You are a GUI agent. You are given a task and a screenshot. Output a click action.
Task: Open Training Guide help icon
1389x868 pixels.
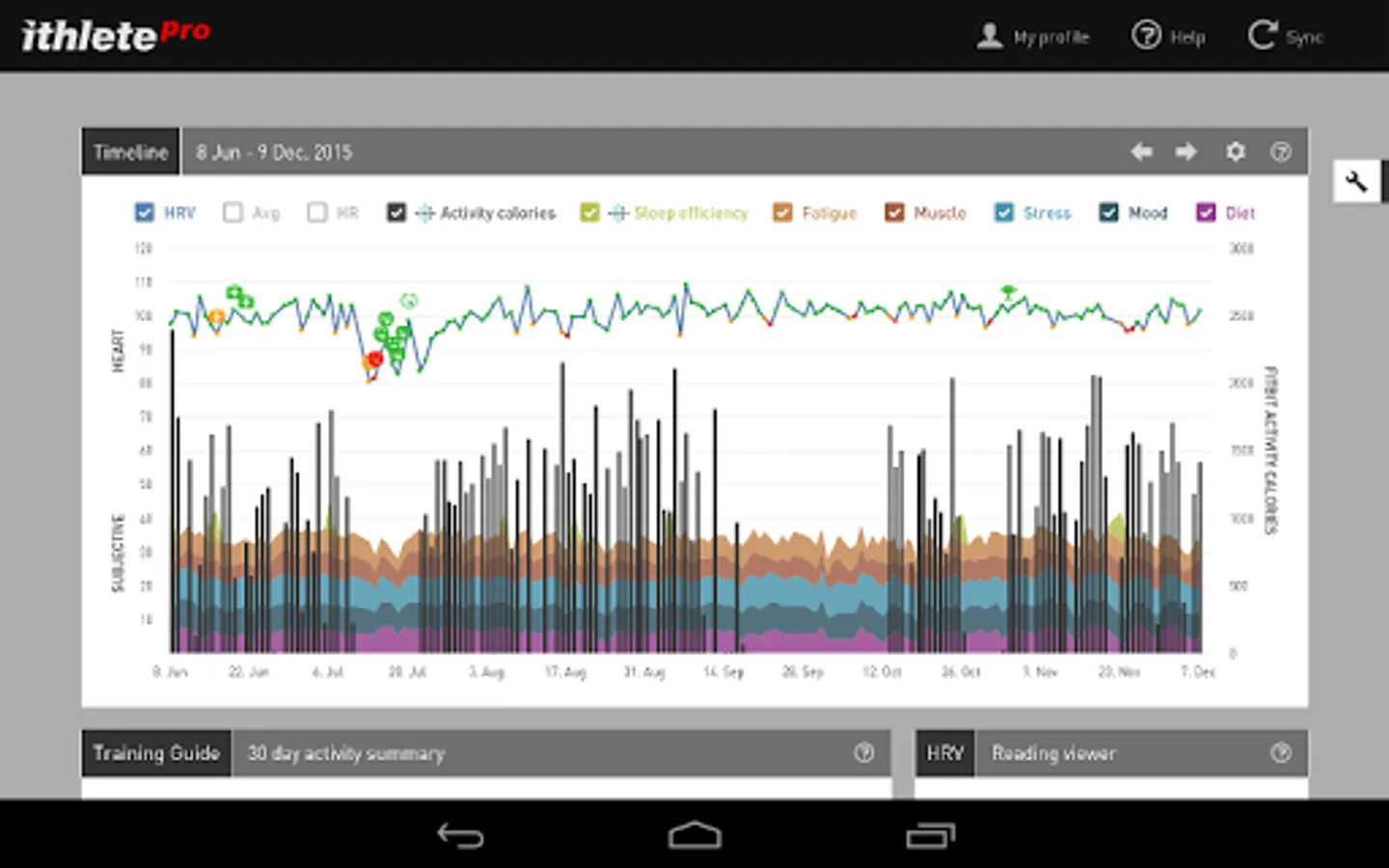coord(864,752)
